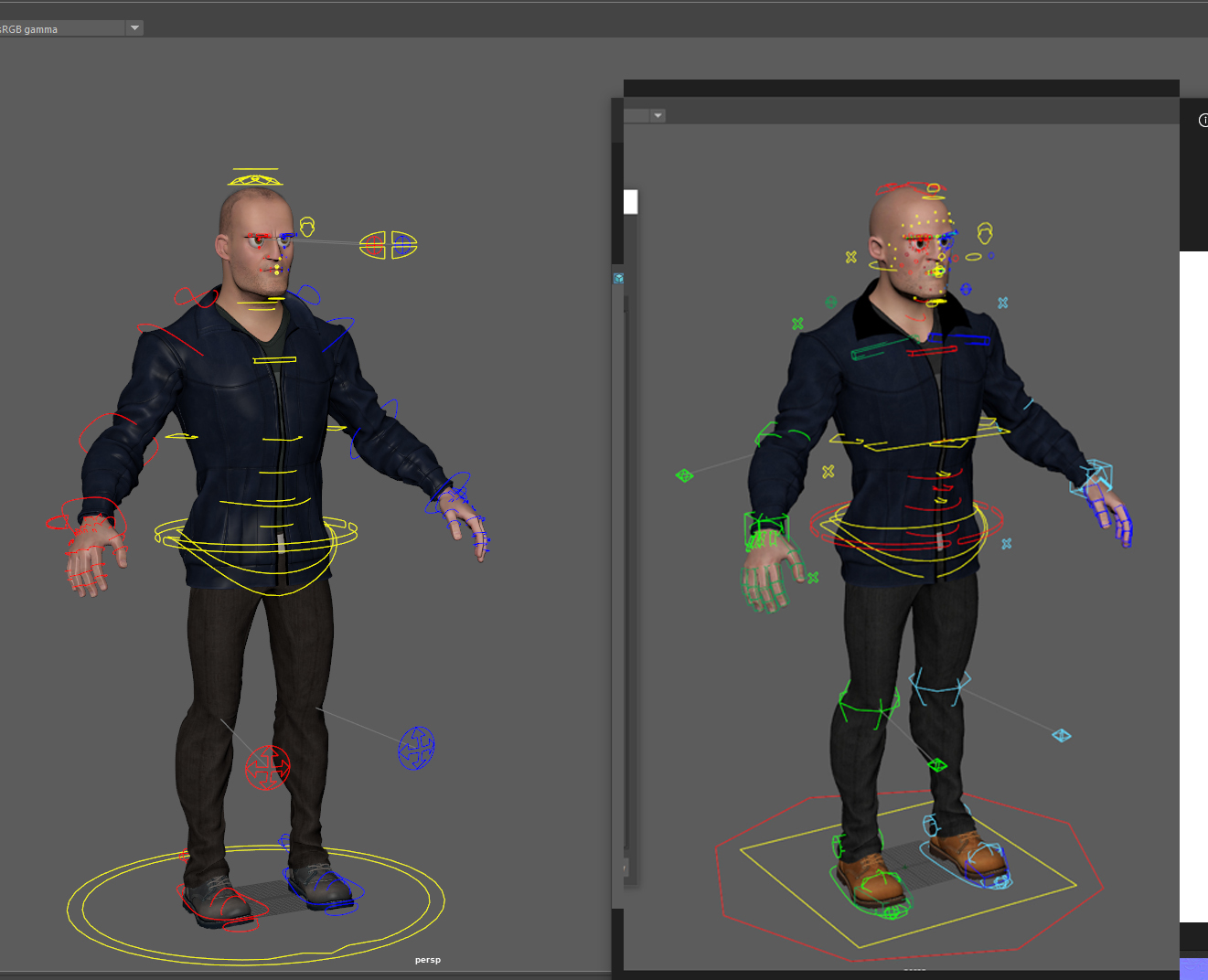Select the blue four-arrow knee control
This screenshot has width=1208, height=980.
click(x=416, y=748)
